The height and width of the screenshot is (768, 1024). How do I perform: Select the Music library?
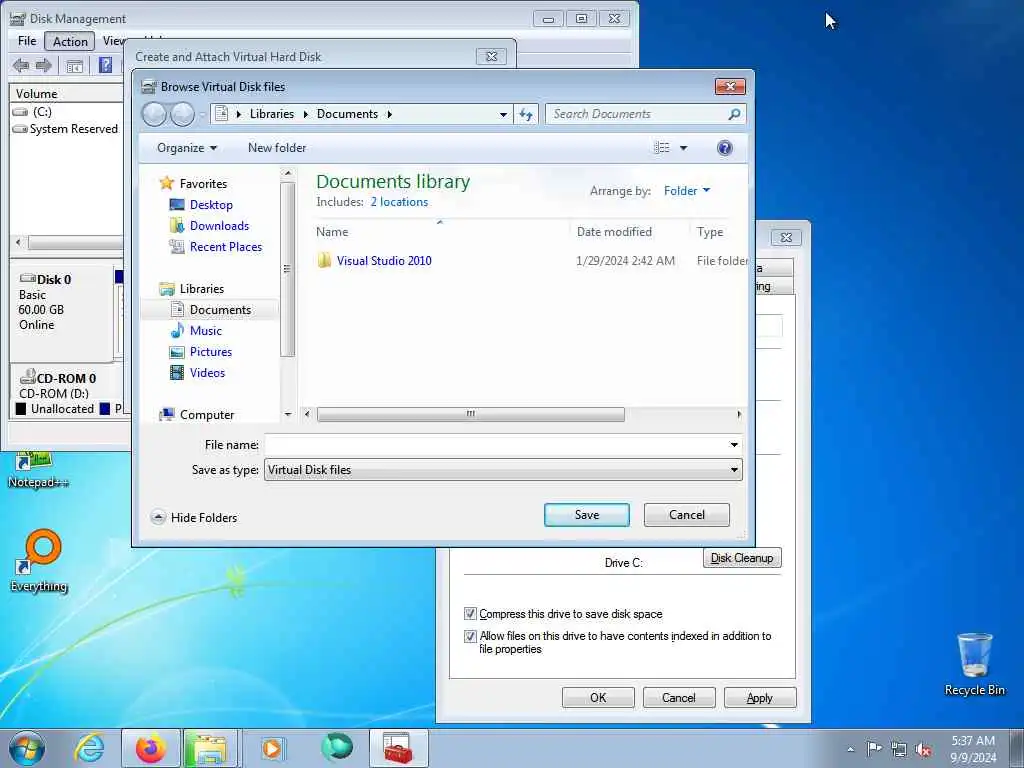[x=206, y=330]
